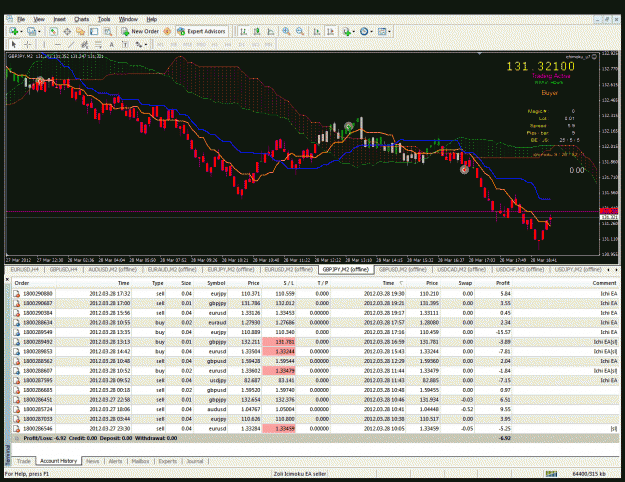
Task: Select the text label A tool
Action: coord(112,44)
